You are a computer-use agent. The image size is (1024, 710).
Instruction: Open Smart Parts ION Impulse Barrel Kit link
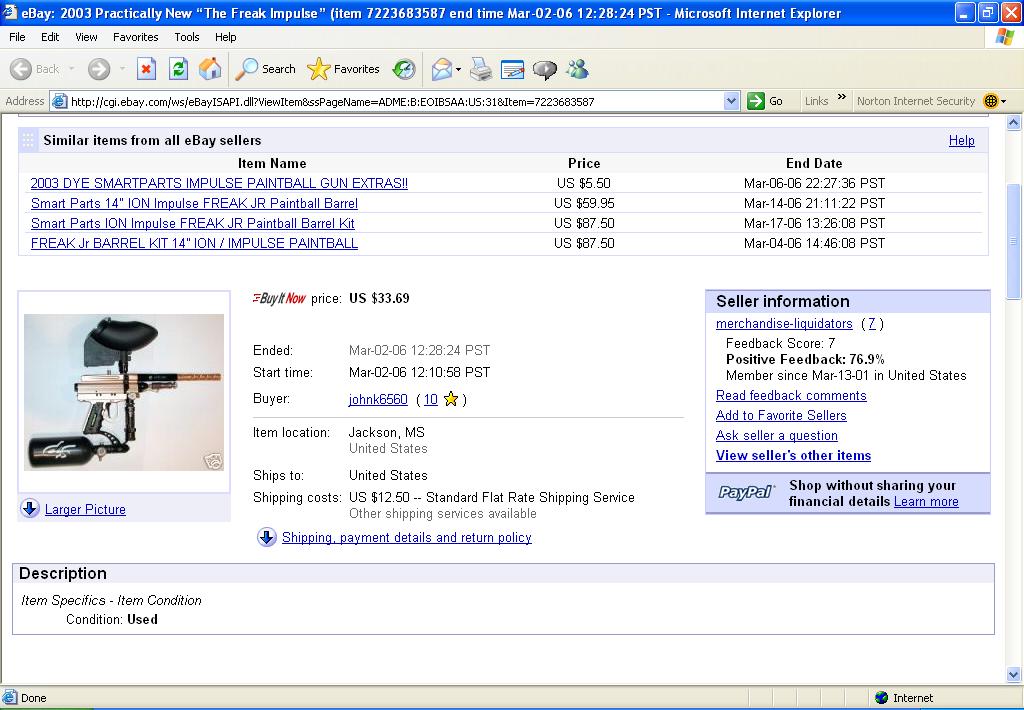(193, 223)
